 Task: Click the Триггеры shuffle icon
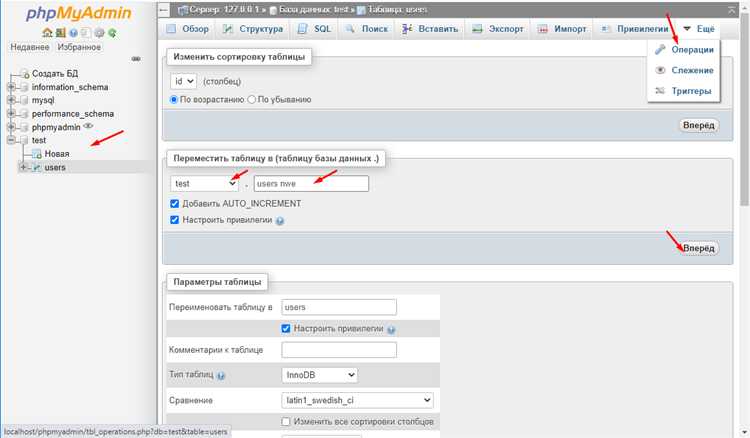[x=660, y=91]
